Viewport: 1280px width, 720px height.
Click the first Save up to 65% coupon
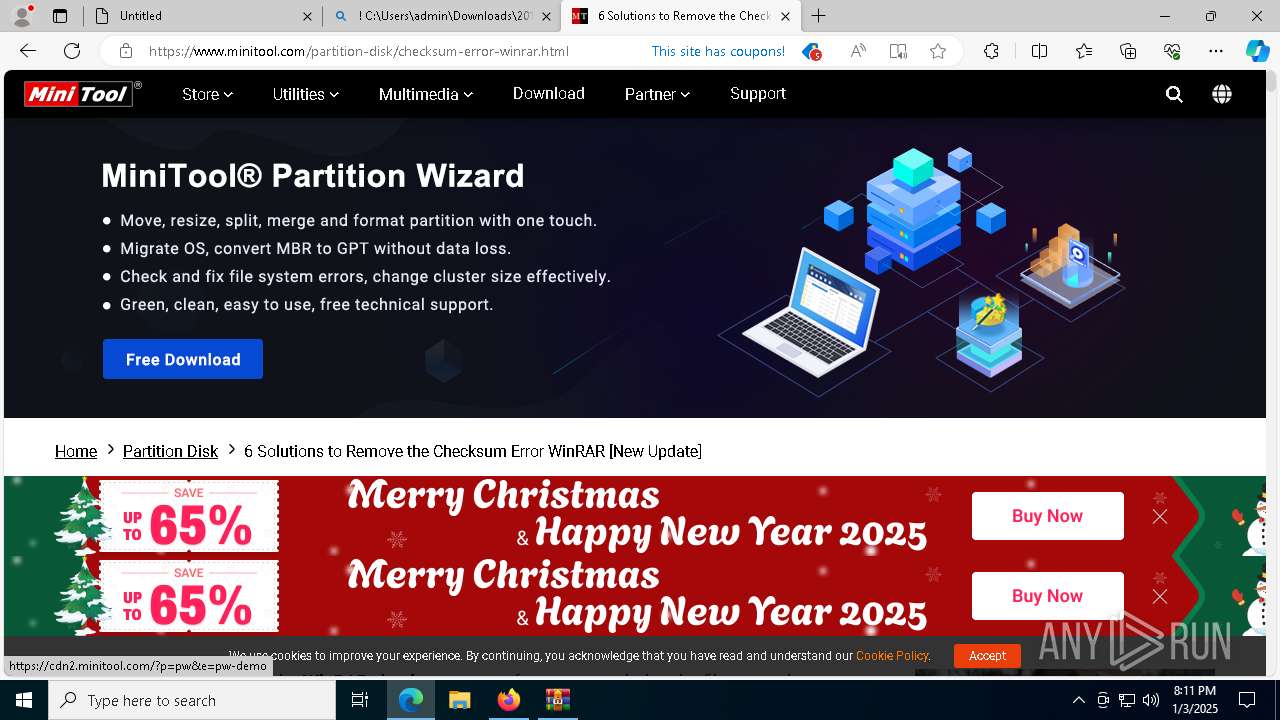[189, 516]
